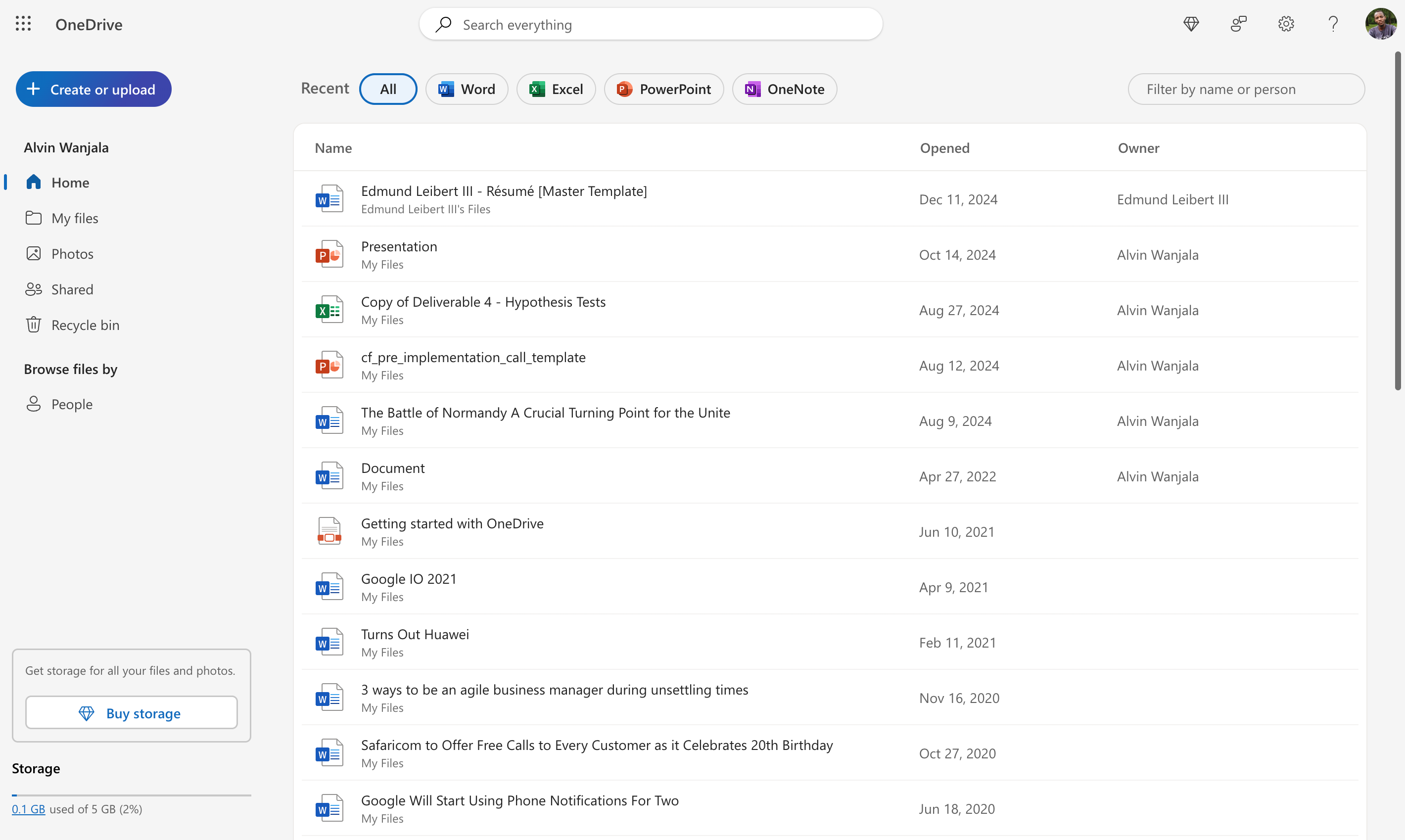
Task: Click the Owner column header
Action: [1138, 148]
